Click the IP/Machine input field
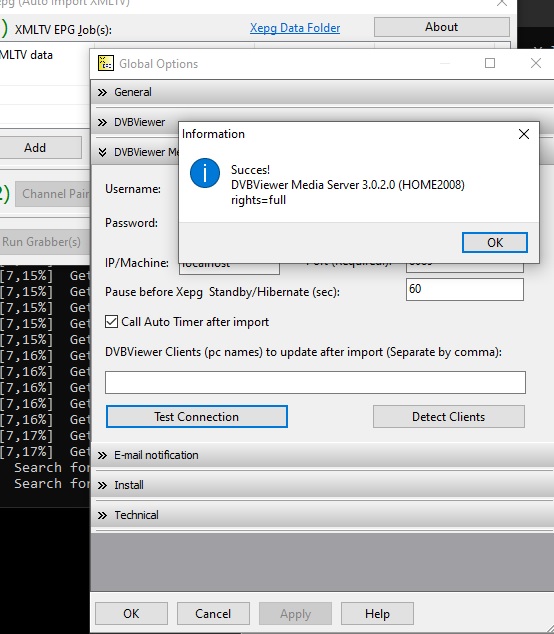Viewport: 554px width, 634px height. (229, 268)
